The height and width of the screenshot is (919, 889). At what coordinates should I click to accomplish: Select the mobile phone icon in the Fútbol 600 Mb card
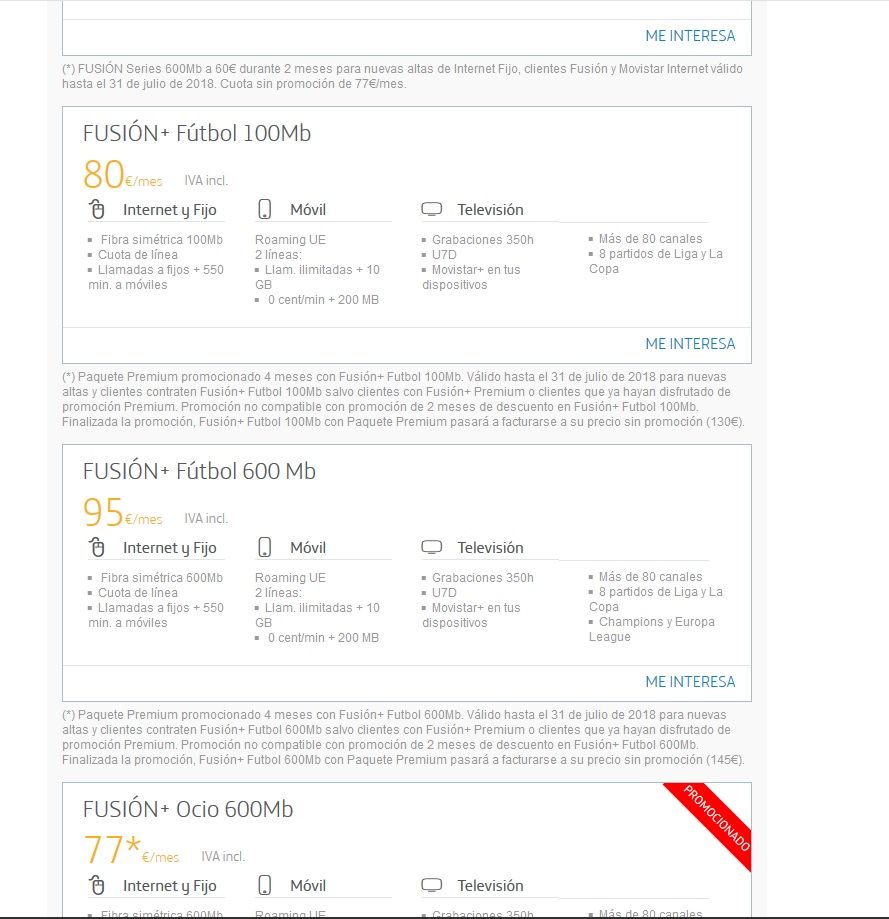click(265, 548)
